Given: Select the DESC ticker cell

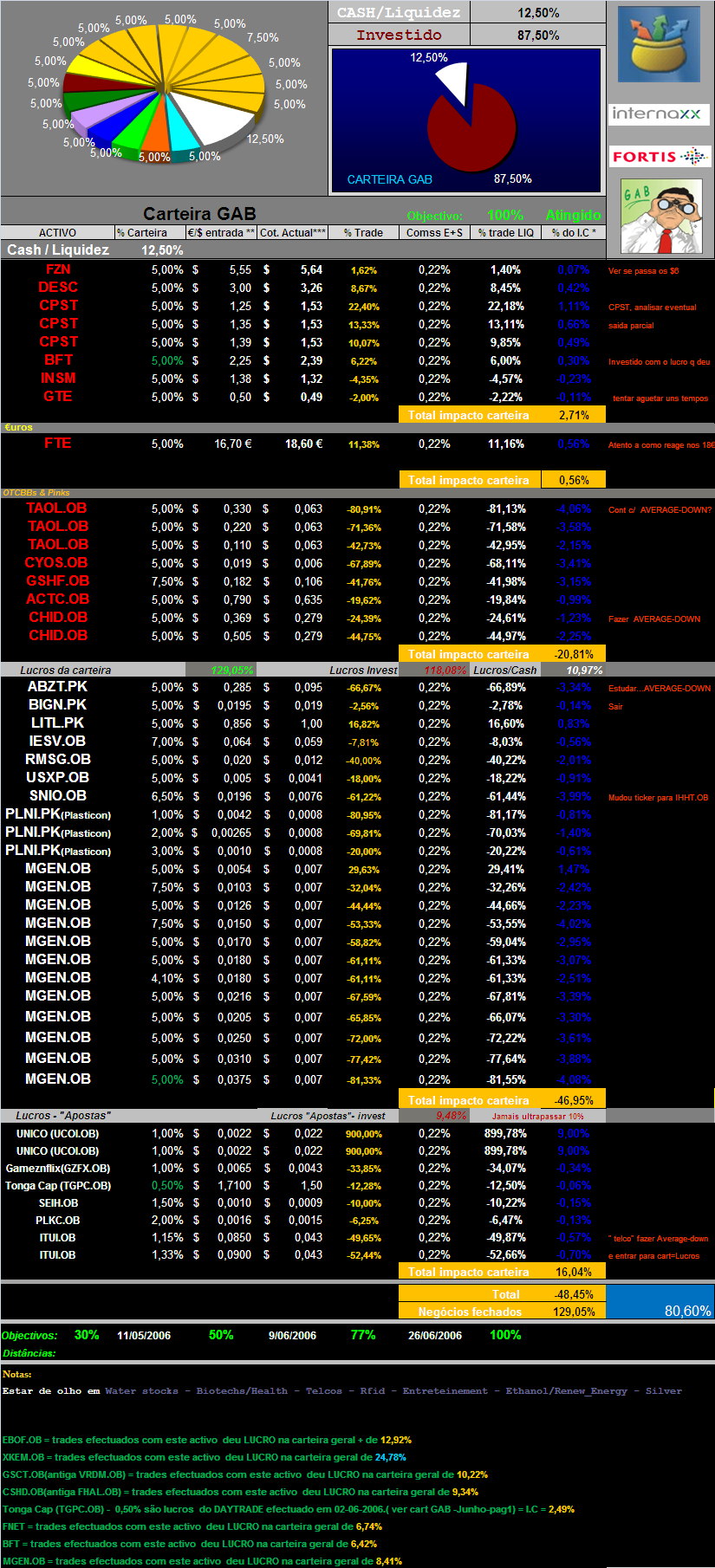Looking at the screenshot, I should (58, 288).
